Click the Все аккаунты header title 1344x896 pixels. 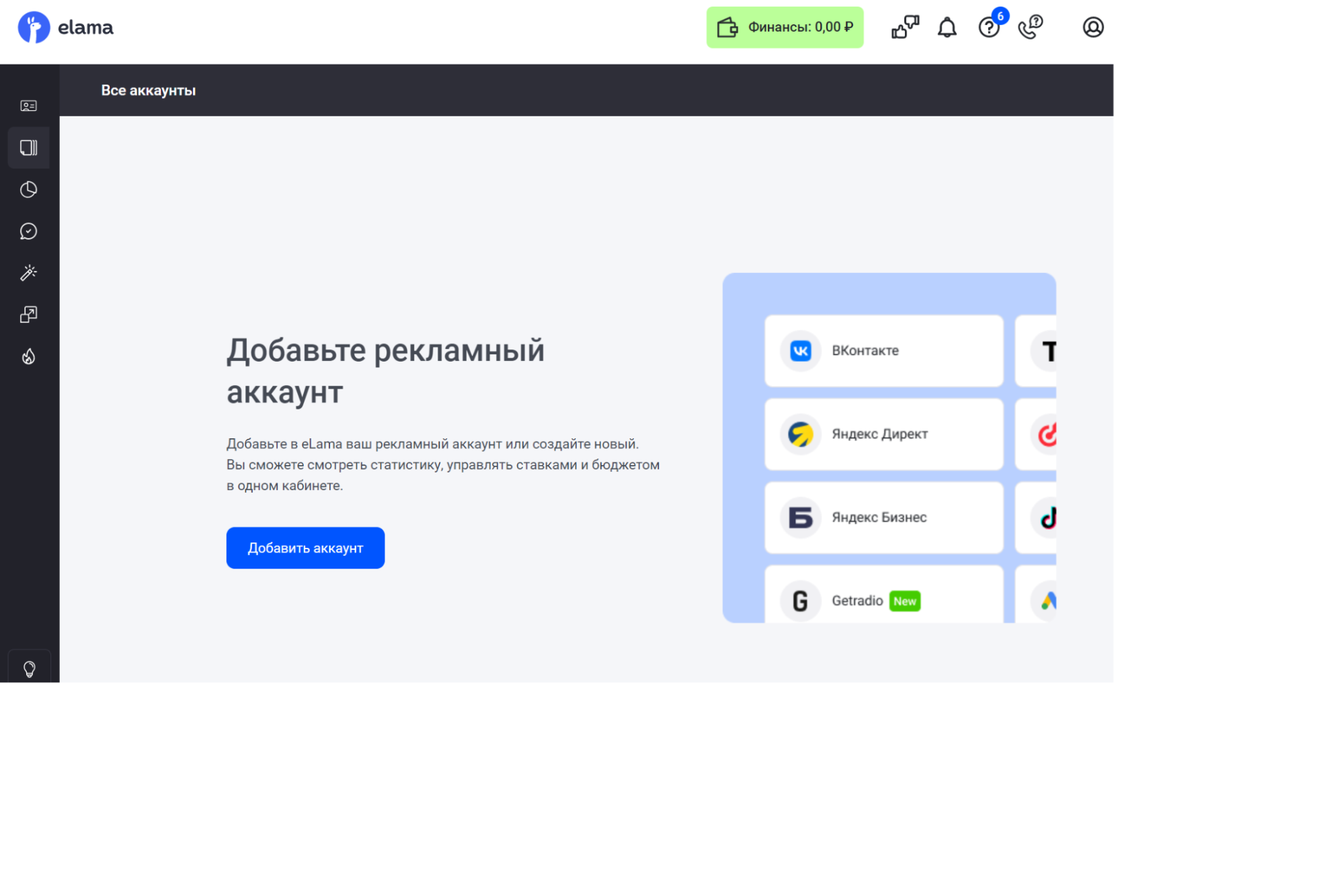148,91
